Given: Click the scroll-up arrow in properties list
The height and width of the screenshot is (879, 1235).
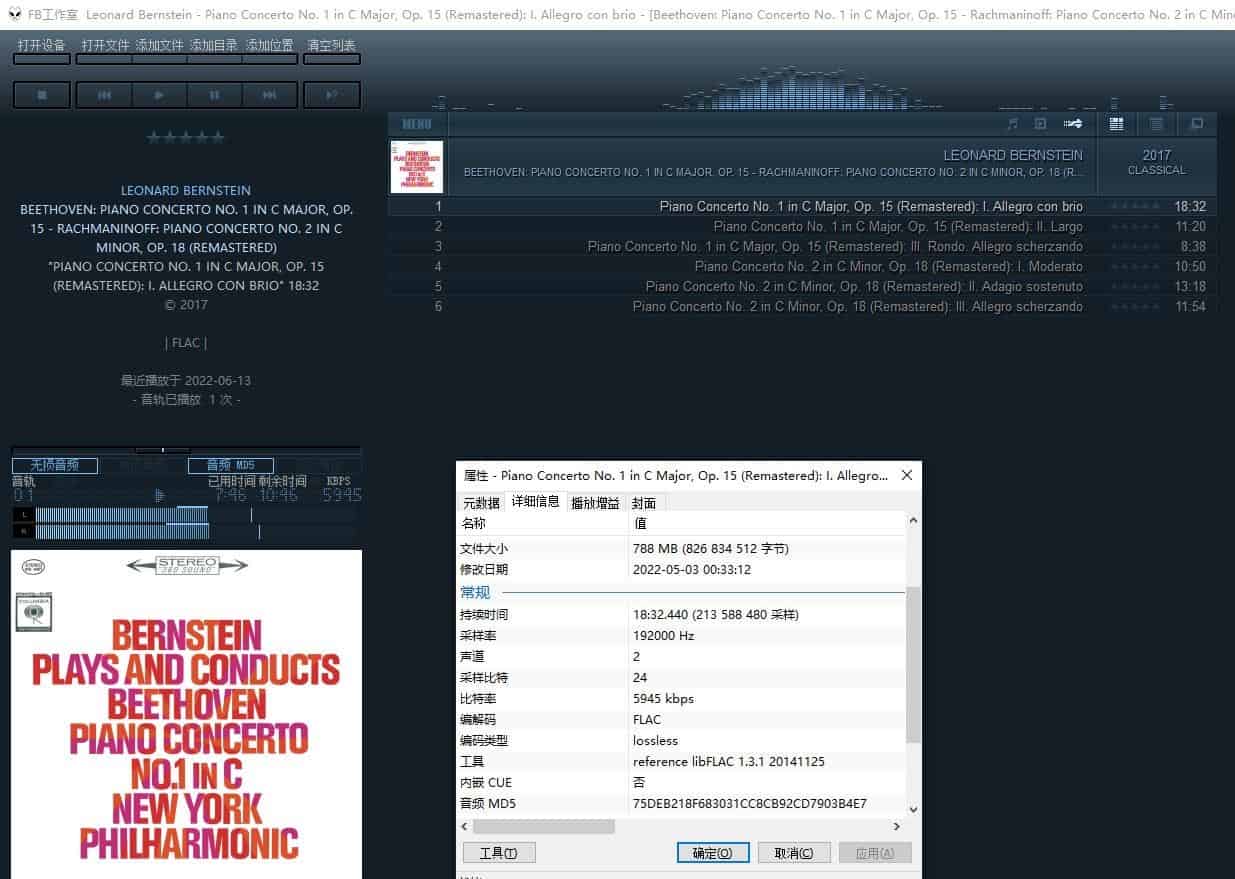Looking at the screenshot, I should pyautogui.click(x=913, y=522).
